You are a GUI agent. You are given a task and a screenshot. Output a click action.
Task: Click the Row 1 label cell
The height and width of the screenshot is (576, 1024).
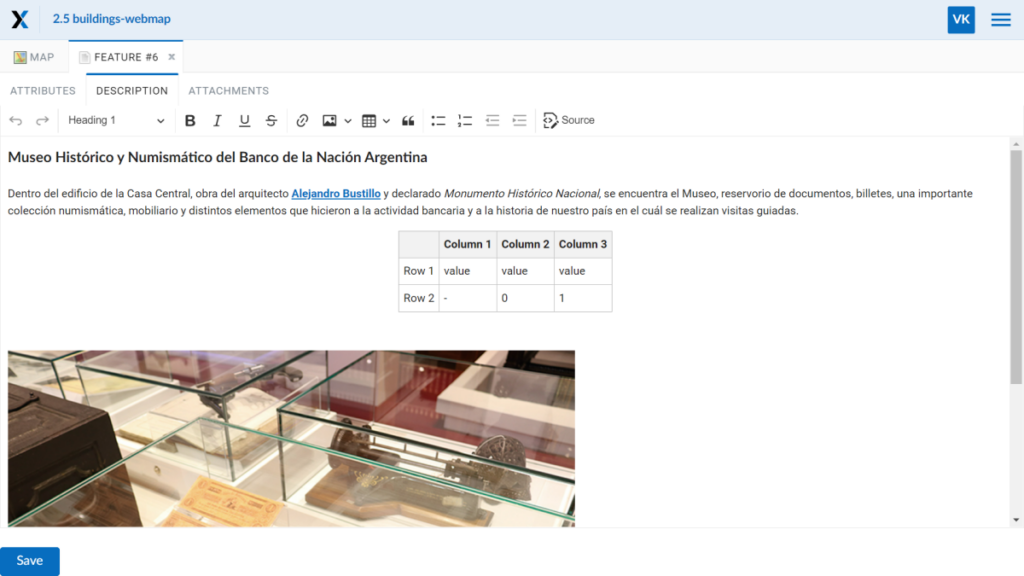tap(419, 271)
